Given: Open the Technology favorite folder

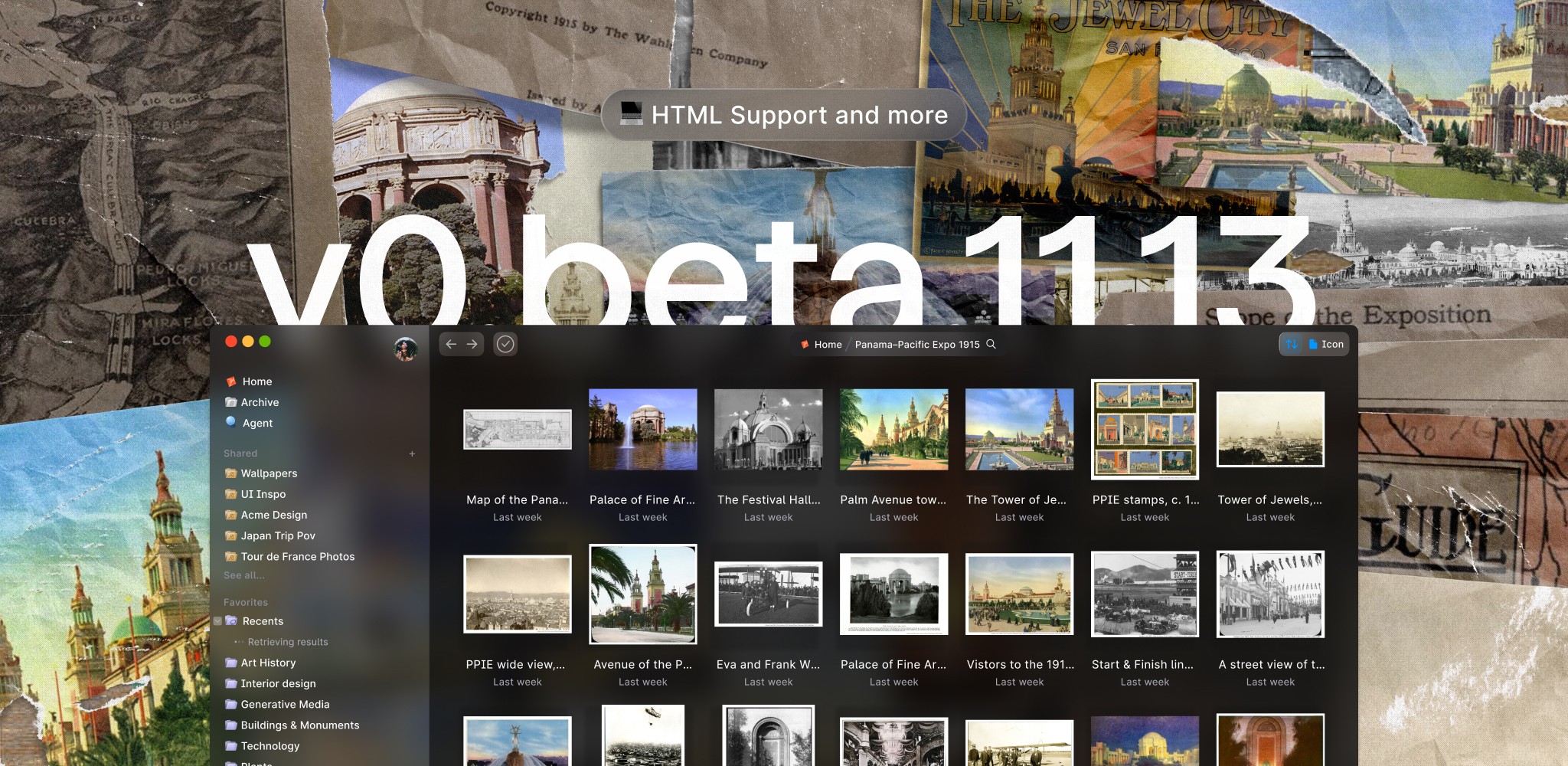Looking at the screenshot, I should pyautogui.click(x=269, y=745).
